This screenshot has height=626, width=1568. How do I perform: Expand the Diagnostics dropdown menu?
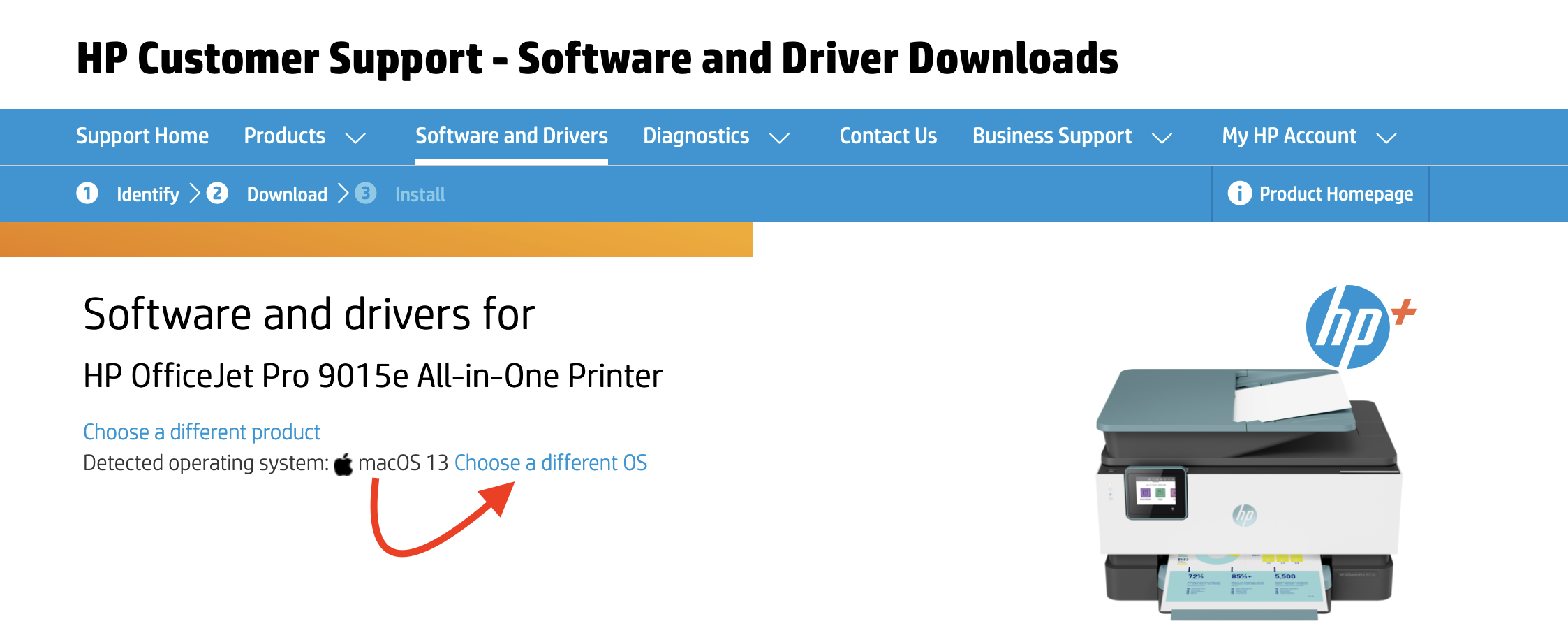click(716, 136)
